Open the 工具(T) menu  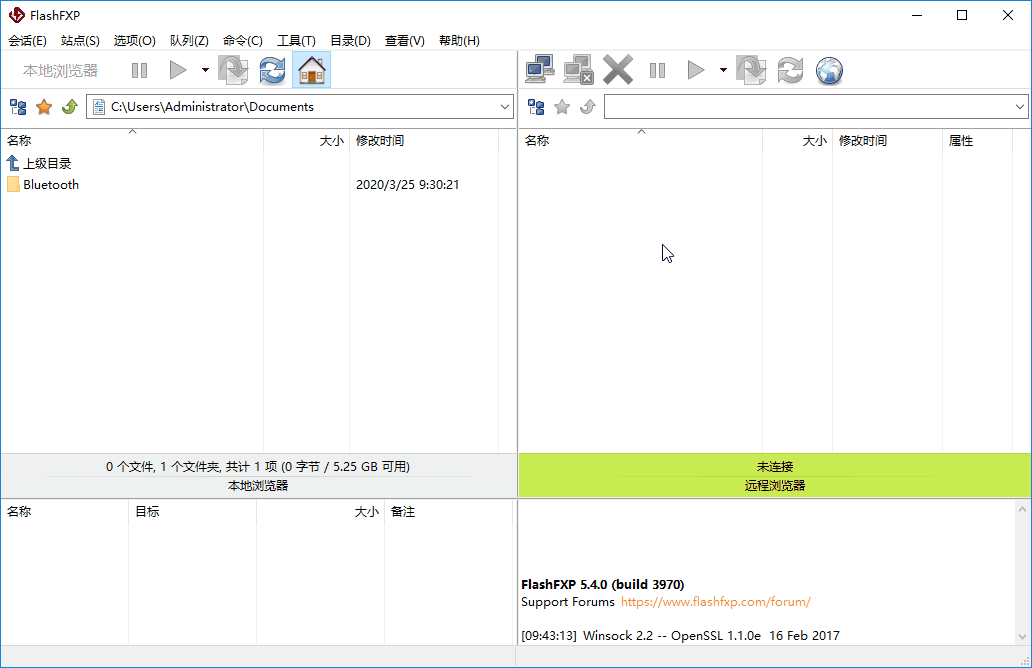point(296,41)
